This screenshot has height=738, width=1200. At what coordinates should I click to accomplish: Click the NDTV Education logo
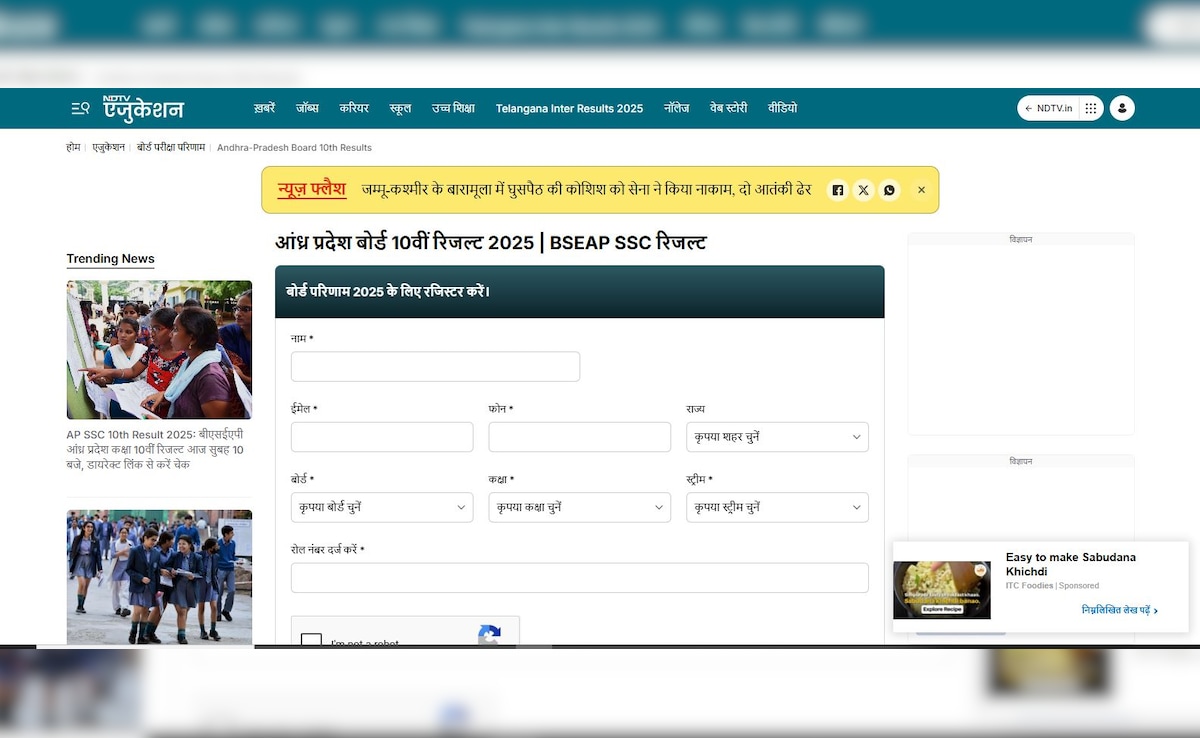[x=143, y=108]
